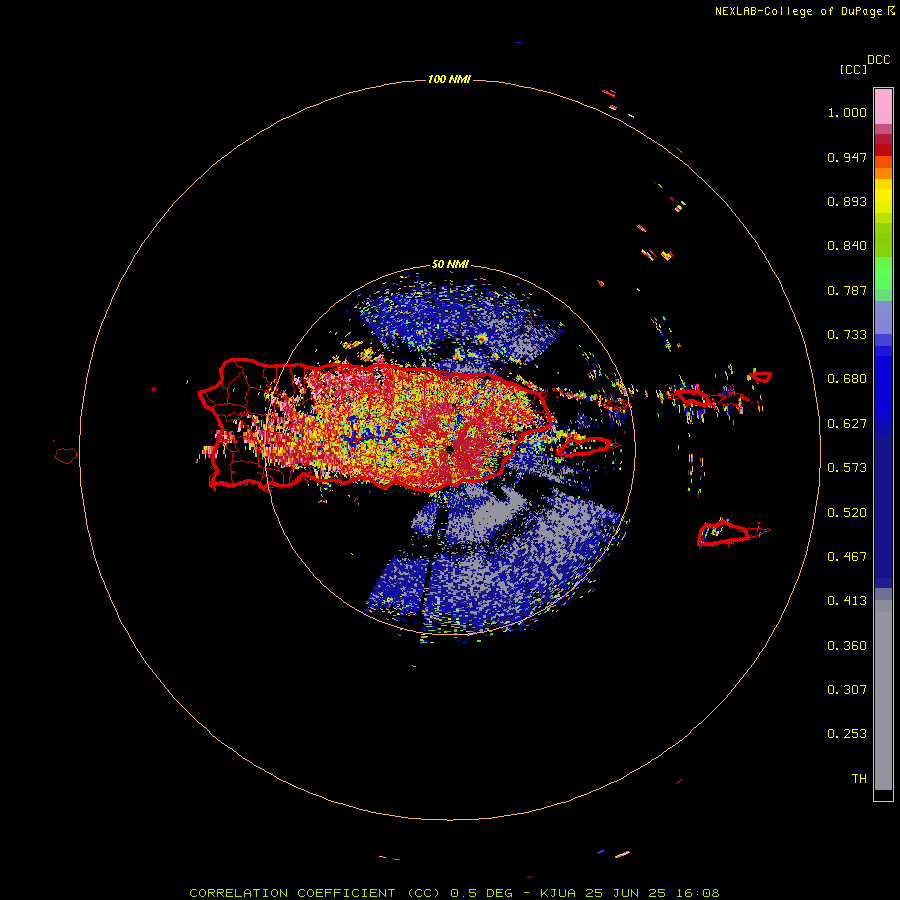This screenshot has width=900, height=900.
Task: Click the Correlation Coefficient KJUA caption at bottom
Action: pyautogui.click(x=454, y=893)
